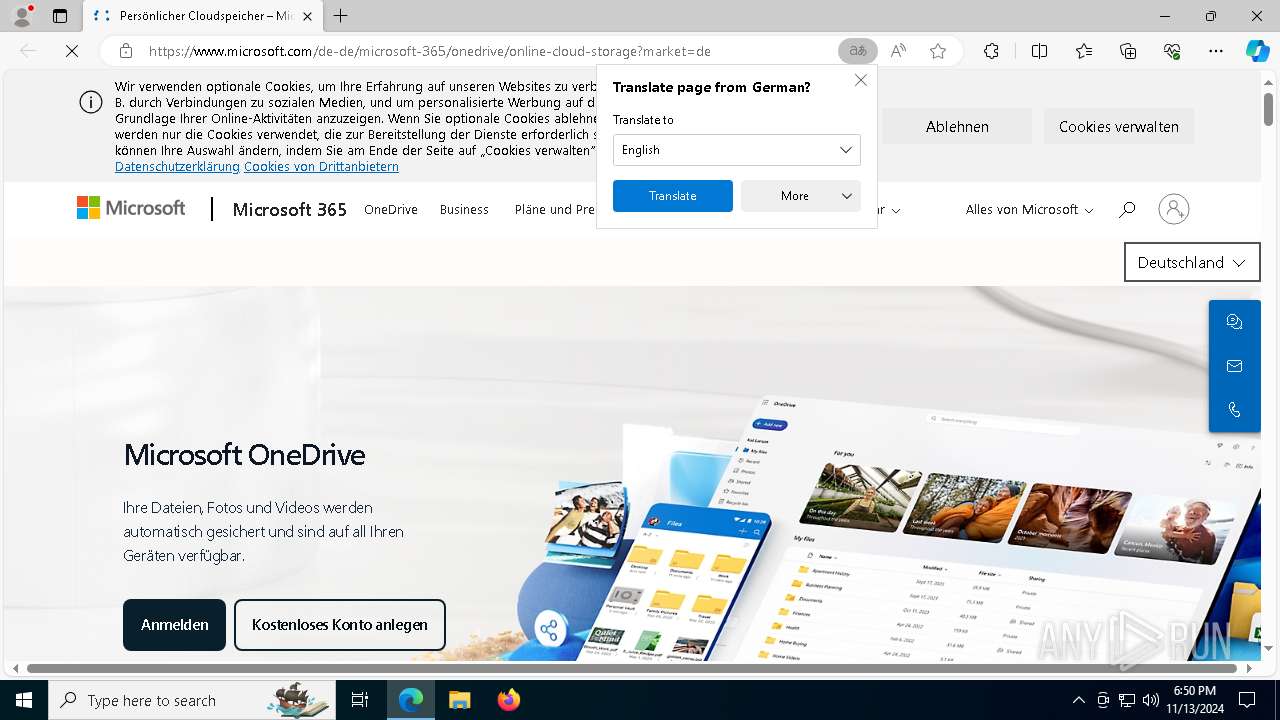Image resolution: width=1280 pixels, height=720 pixels.
Task: Expand Alles von Microsoft menu
Action: pyautogui.click(x=1030, y=209)
